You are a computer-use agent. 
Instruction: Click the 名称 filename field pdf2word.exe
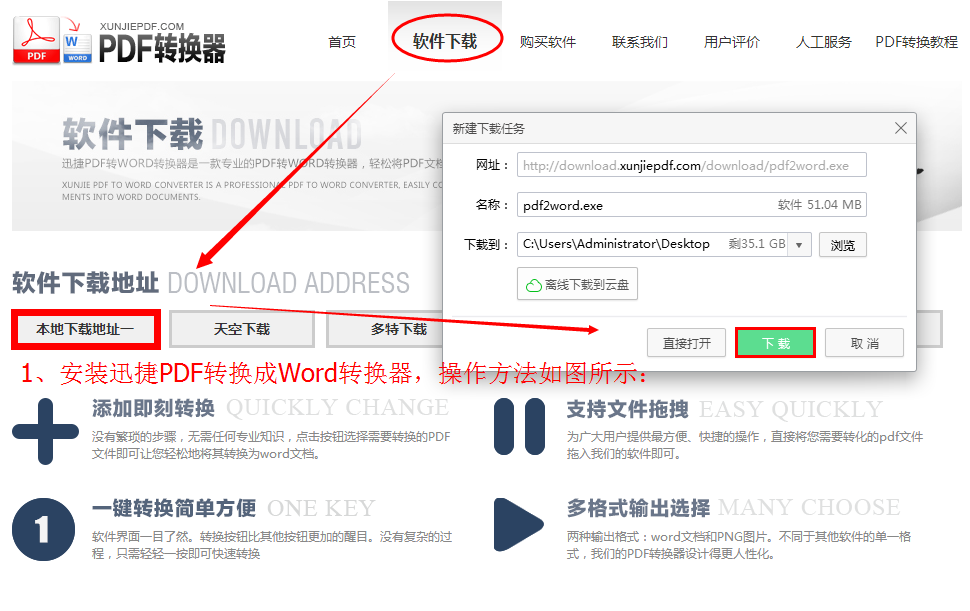click(x=692, y=205)
